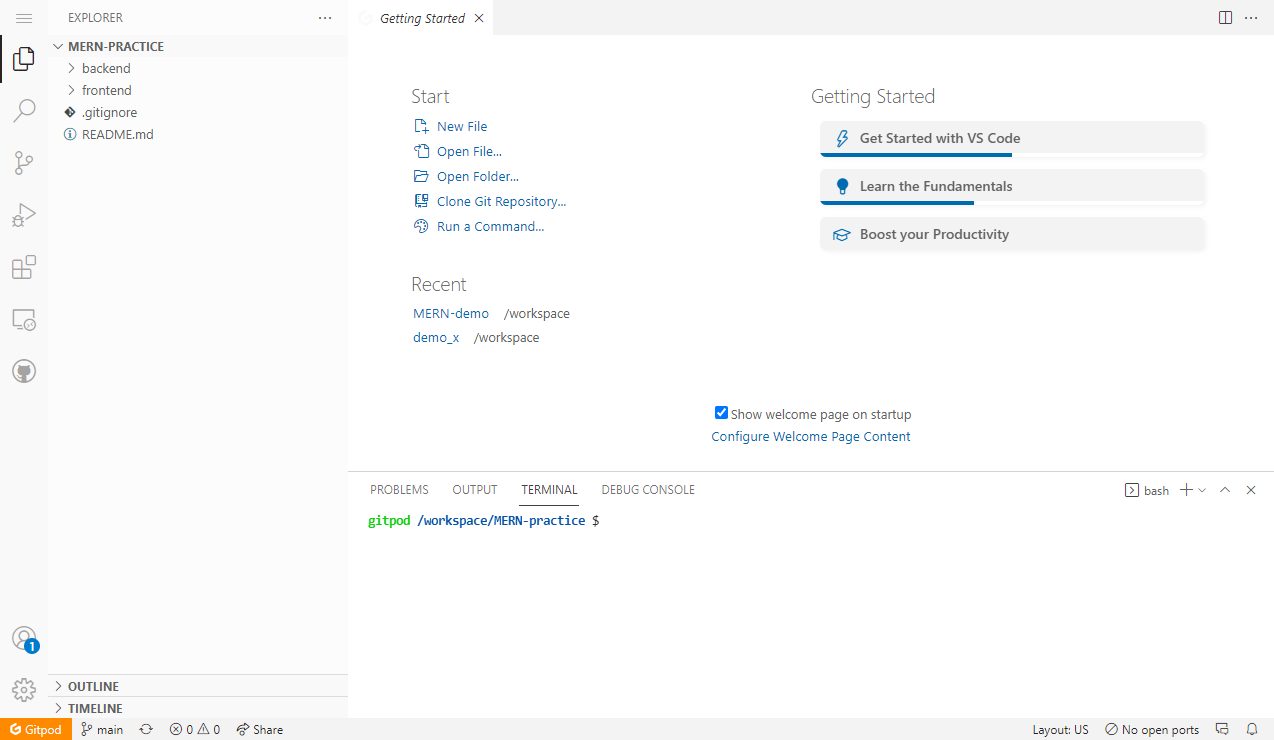
Task: Select the Getting Started tab
Action: (x=422, y=18)
